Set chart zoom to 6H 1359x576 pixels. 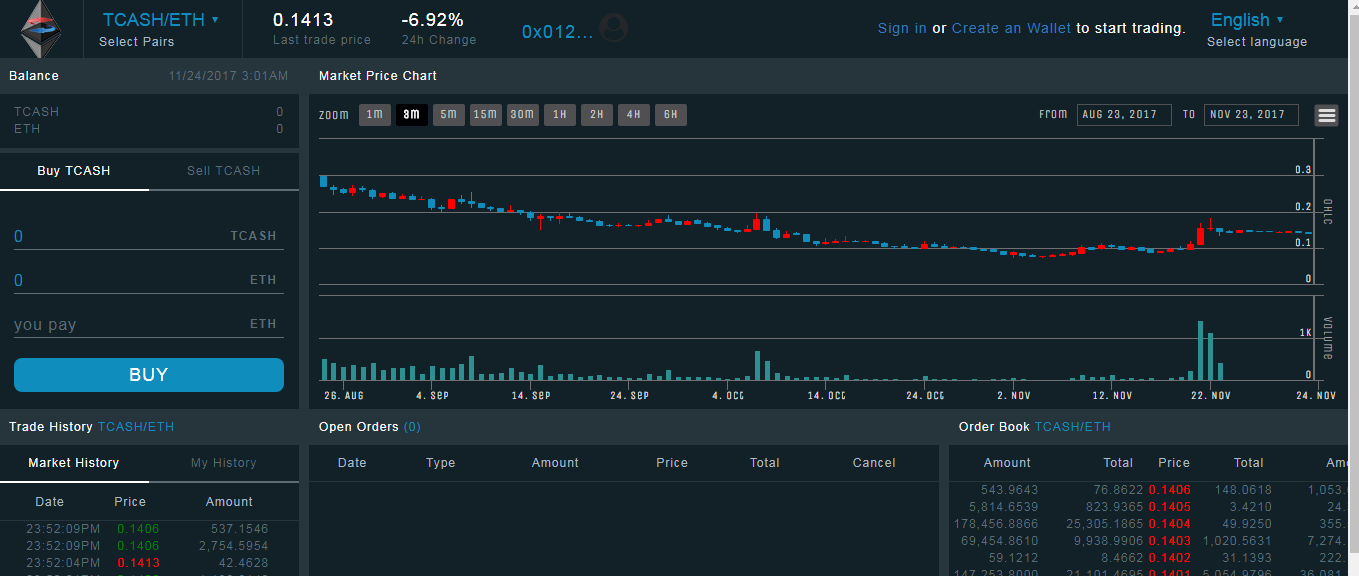tap(670, 115)
